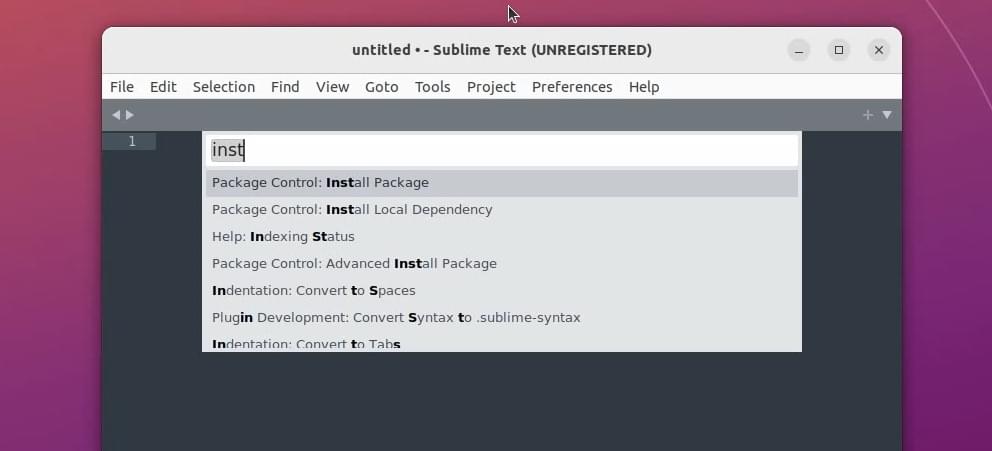This screenshot has width=992, height=451.
Task: Click line number 1 in gutter
Action: click(132, 142)
